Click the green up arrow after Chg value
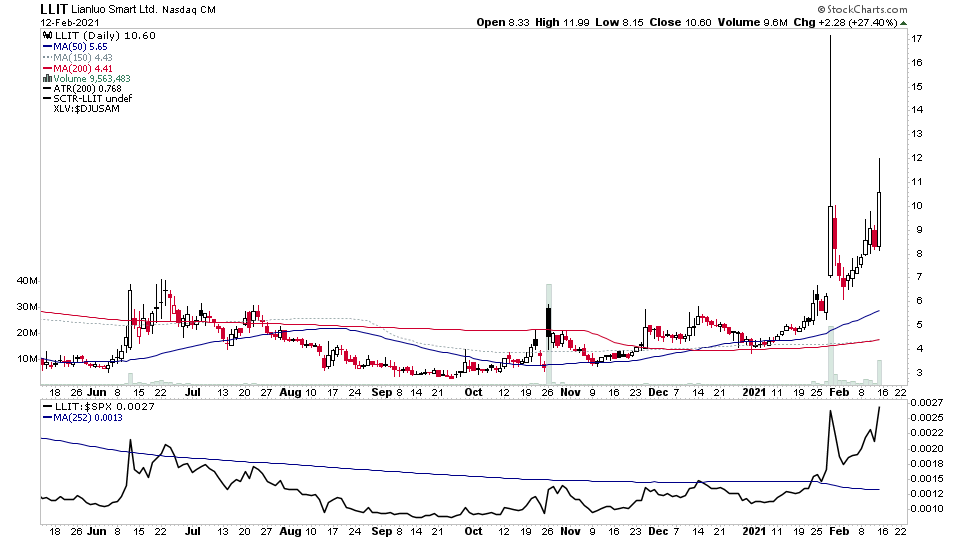This screenshot has height=540, width=960. (904, 23)
